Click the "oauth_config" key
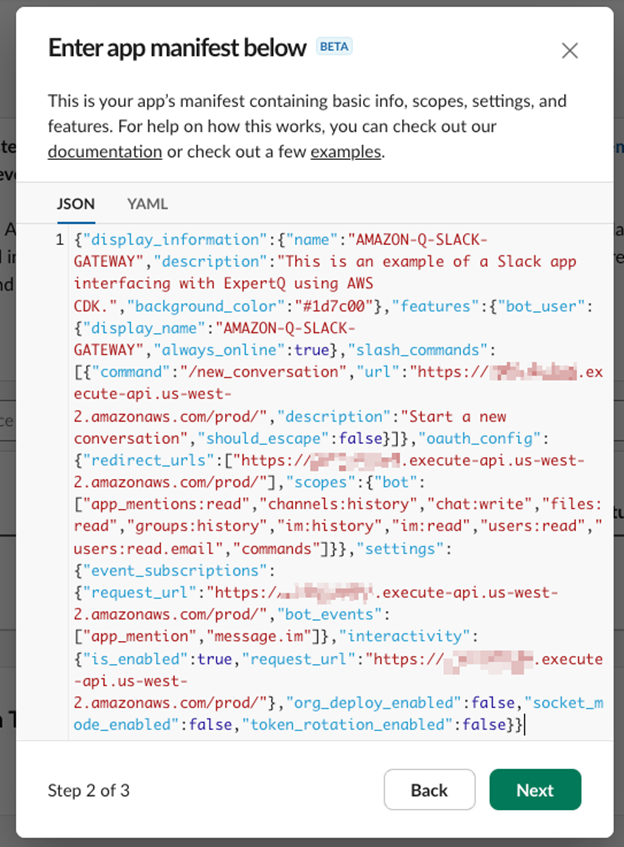Viewport: 624px width, 847px height. [480, 438]
